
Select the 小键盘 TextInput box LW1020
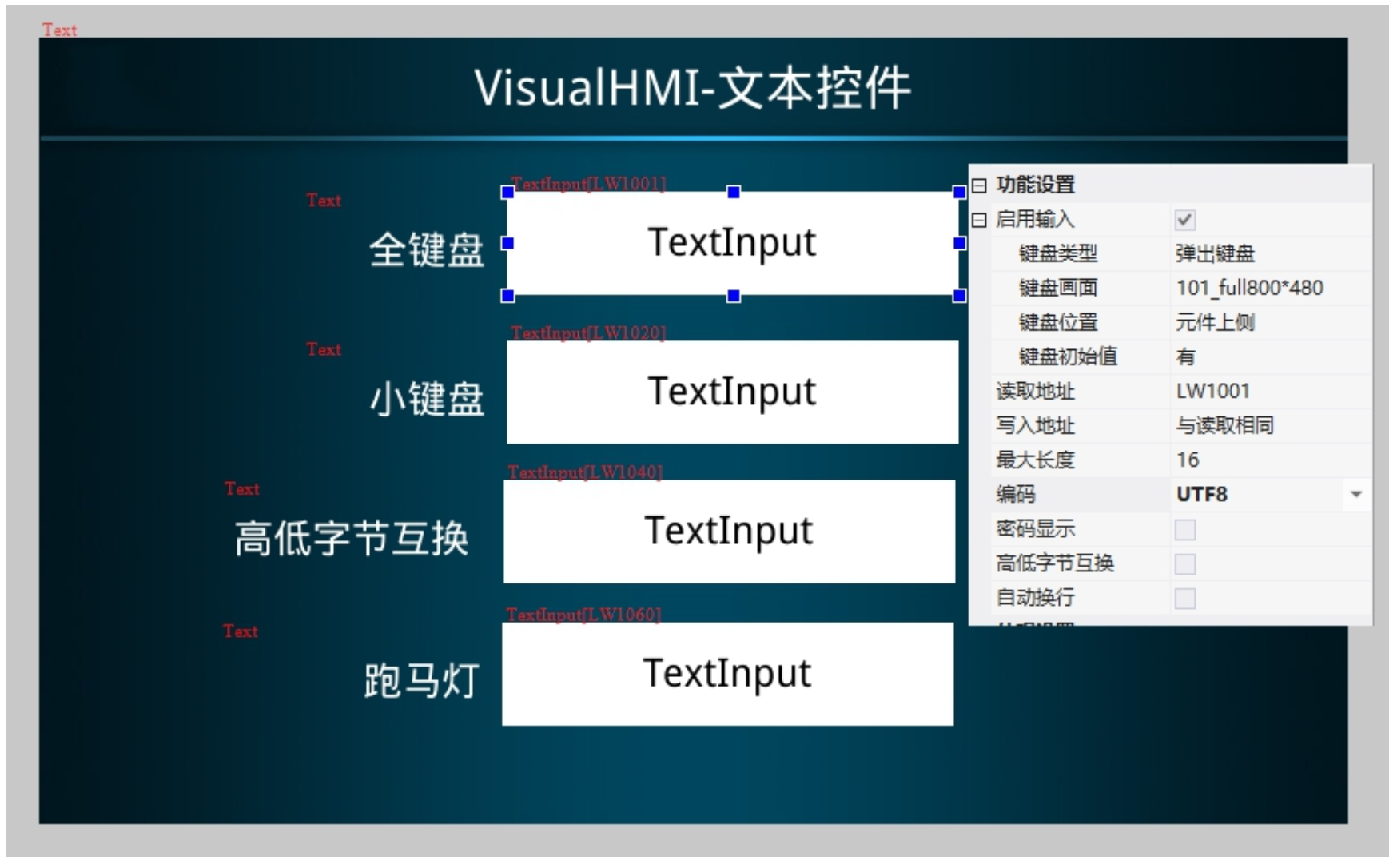[732, 392]
